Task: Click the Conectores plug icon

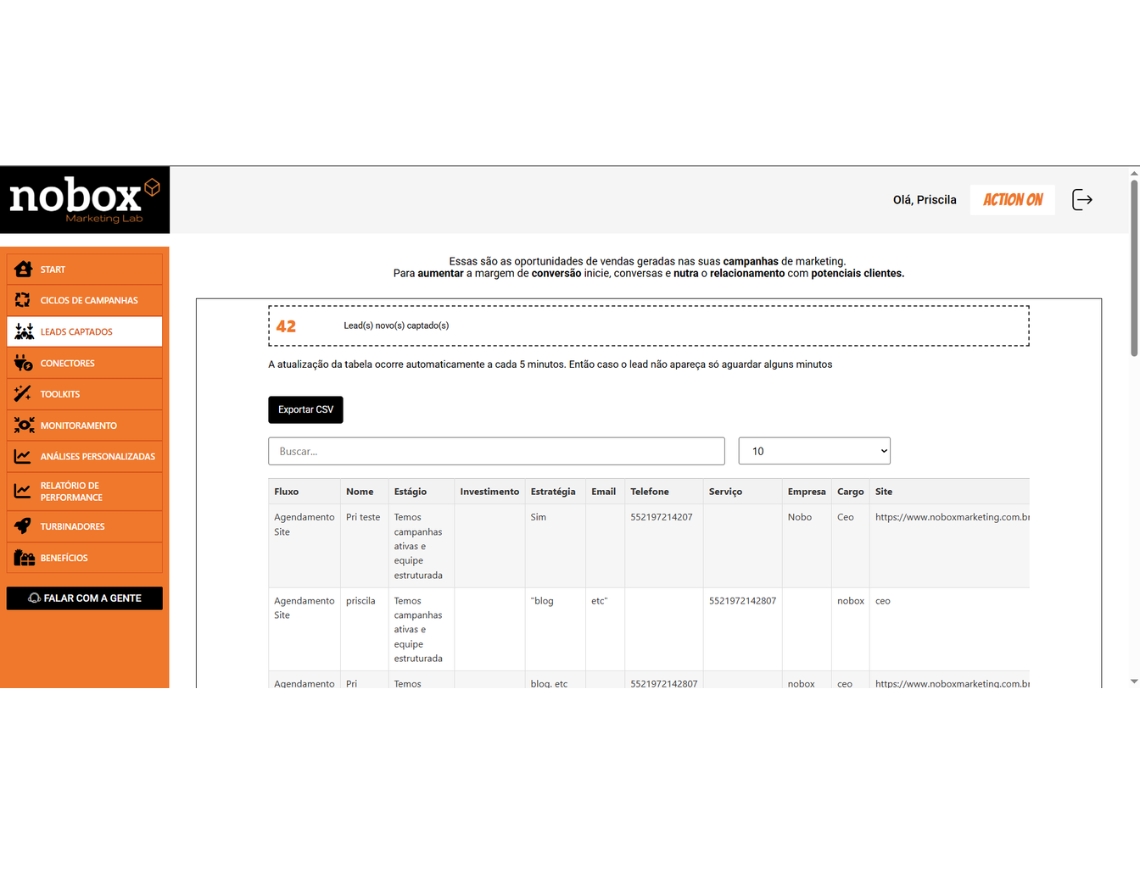Action: (x=23, y=363)
